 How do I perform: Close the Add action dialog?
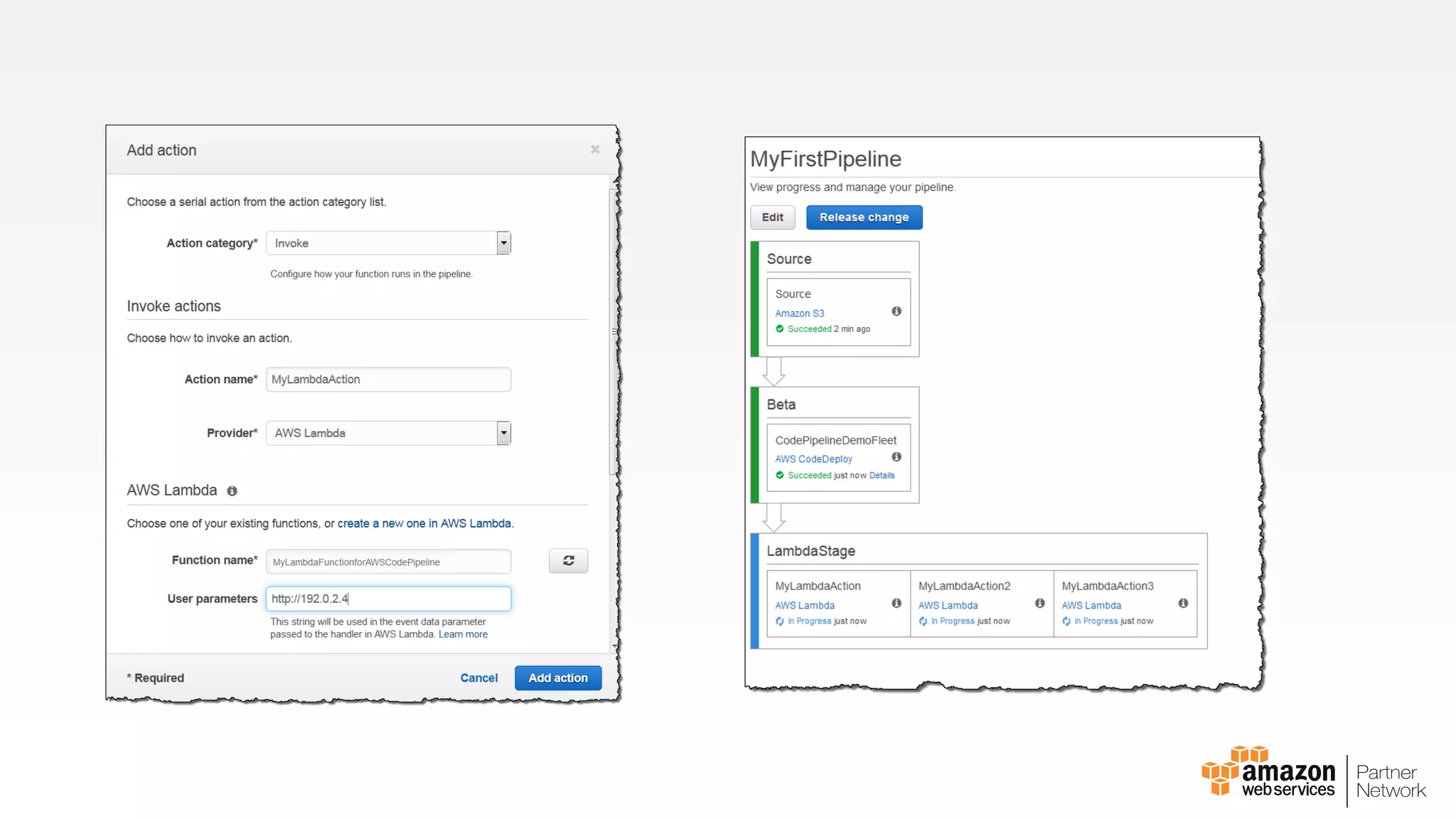[595, 149]
